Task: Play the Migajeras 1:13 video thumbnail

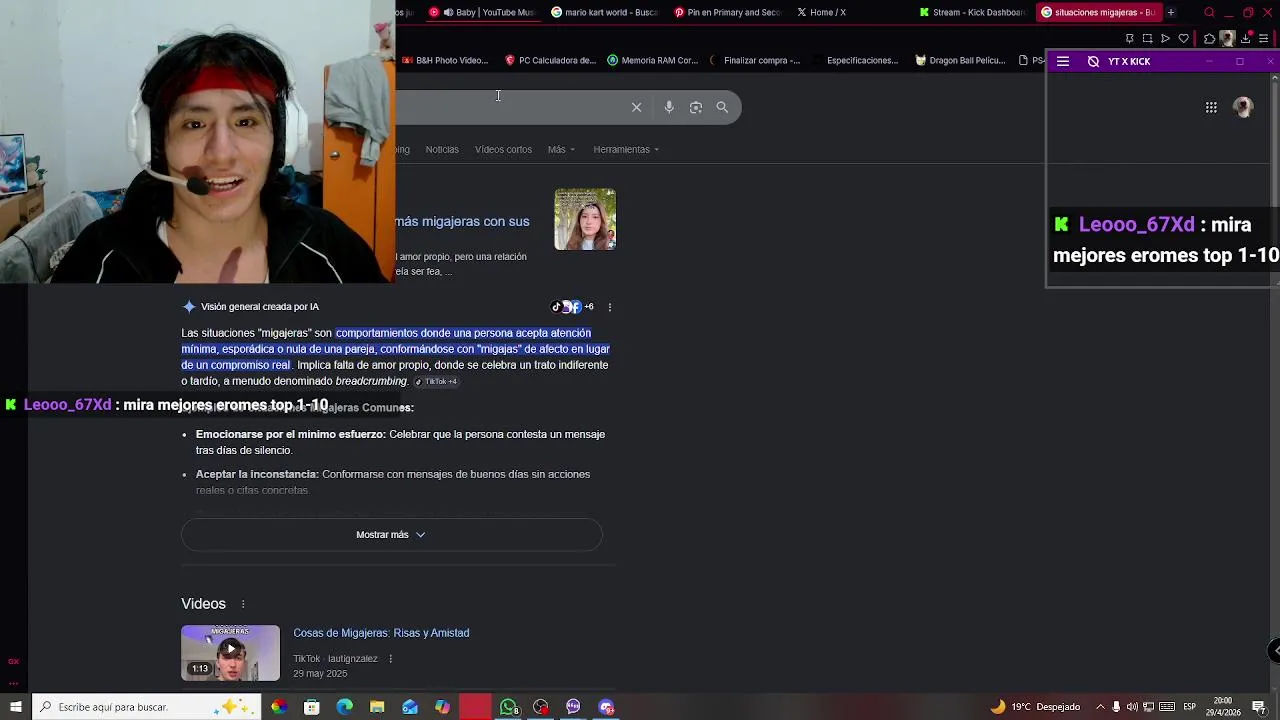Action: (230, 653)
